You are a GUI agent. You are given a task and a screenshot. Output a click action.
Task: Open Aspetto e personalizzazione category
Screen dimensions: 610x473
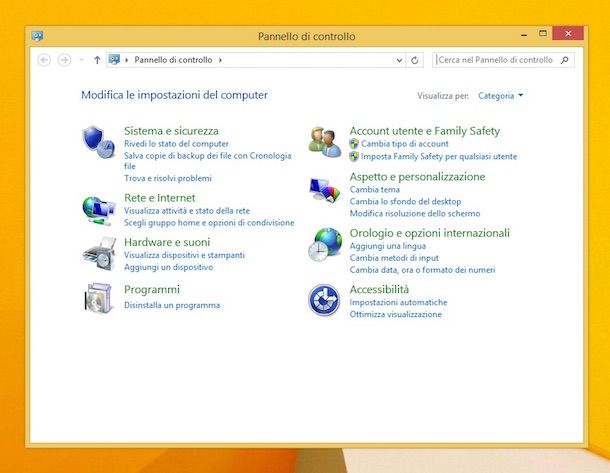[417, 177]
